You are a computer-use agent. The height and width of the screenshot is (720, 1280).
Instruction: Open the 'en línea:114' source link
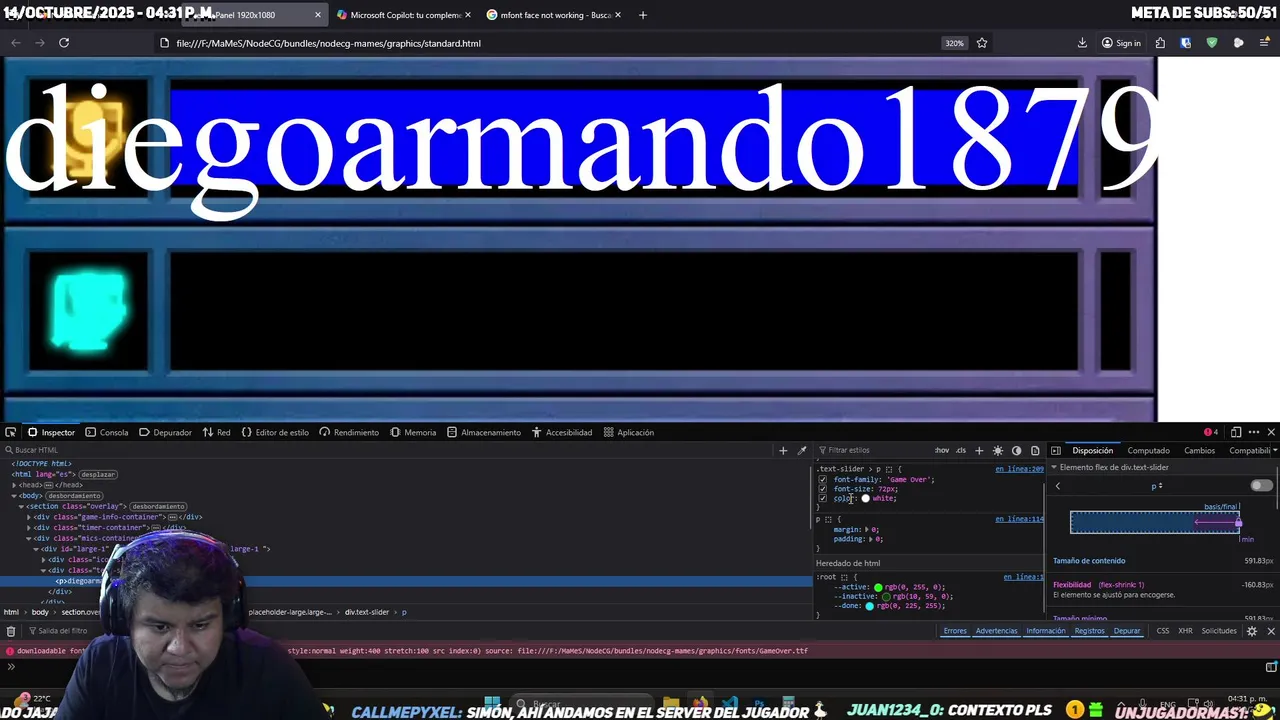tap(1019, 519)
